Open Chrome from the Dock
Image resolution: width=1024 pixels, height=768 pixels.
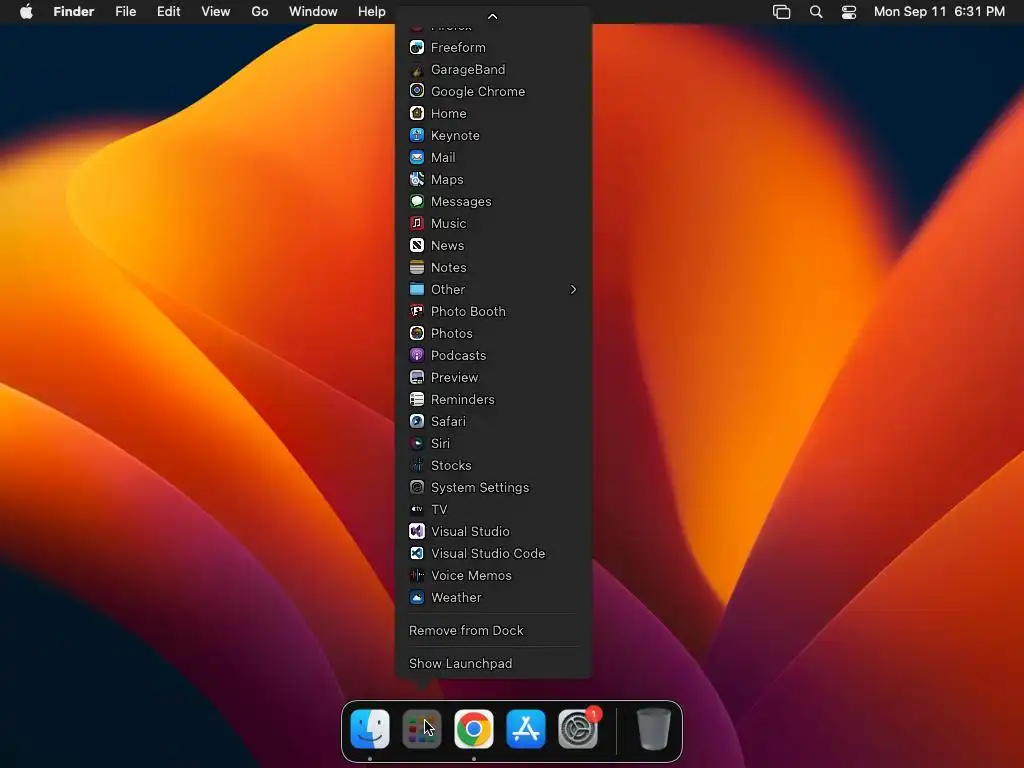tap(473, 729)
